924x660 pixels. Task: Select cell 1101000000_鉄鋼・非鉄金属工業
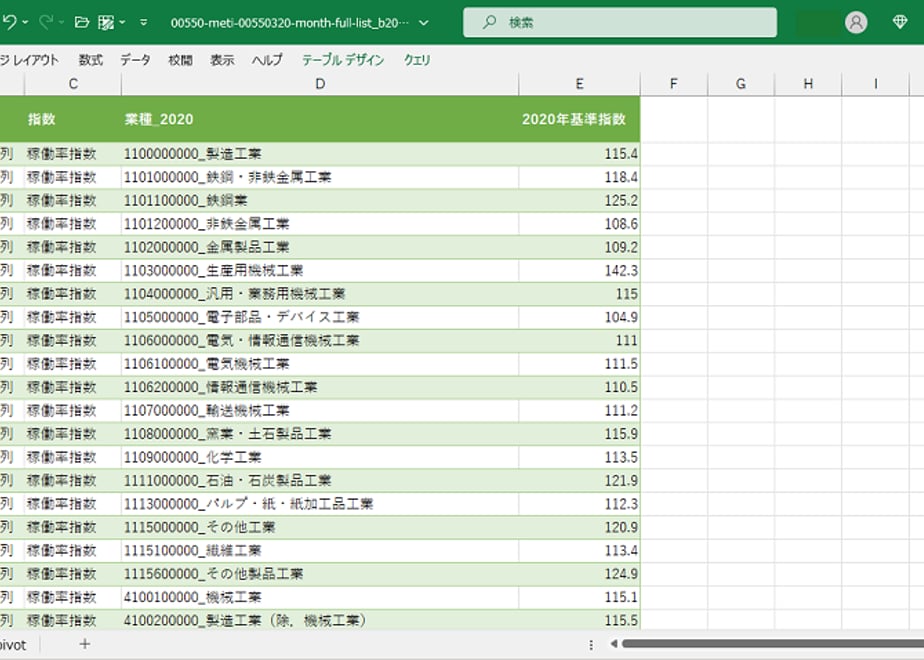click(320, 177)
